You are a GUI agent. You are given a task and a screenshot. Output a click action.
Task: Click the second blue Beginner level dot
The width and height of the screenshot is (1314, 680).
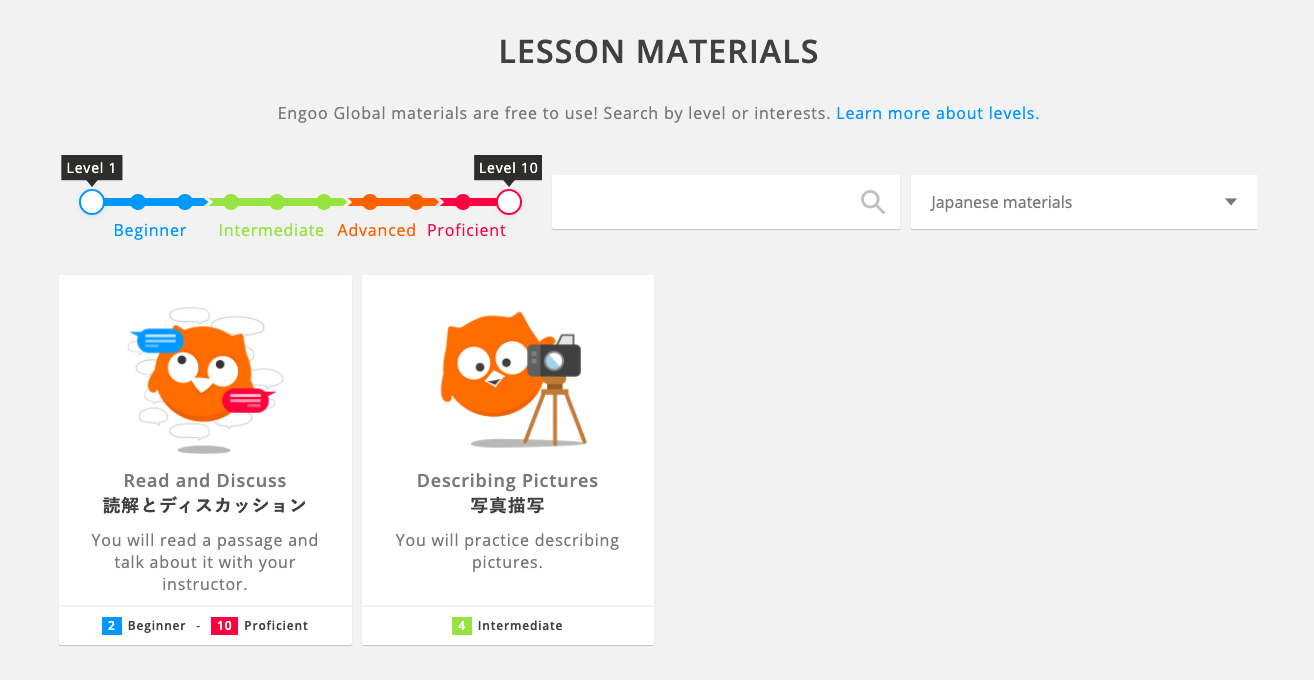click(138, 202)
